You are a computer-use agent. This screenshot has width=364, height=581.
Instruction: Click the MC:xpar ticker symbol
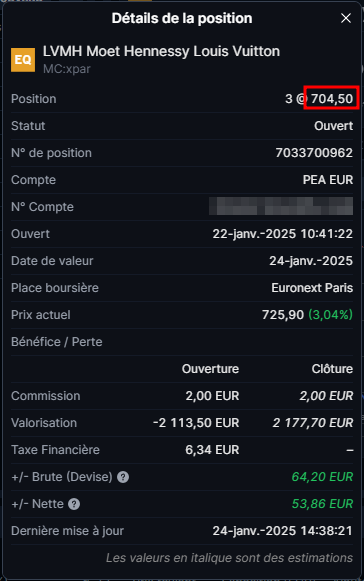click(x=67, y=69)
